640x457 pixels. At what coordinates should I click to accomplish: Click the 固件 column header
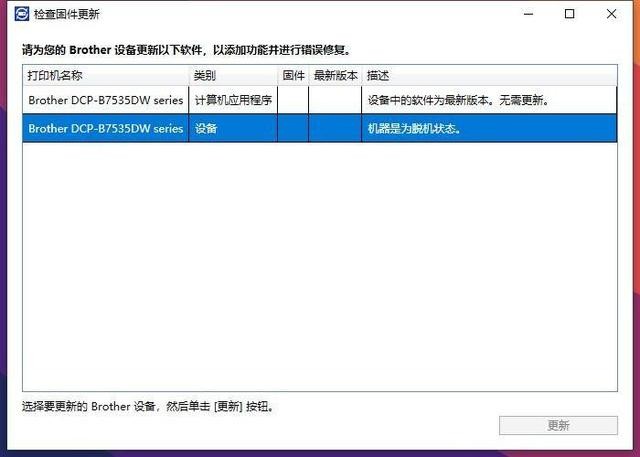pos(293,75)
